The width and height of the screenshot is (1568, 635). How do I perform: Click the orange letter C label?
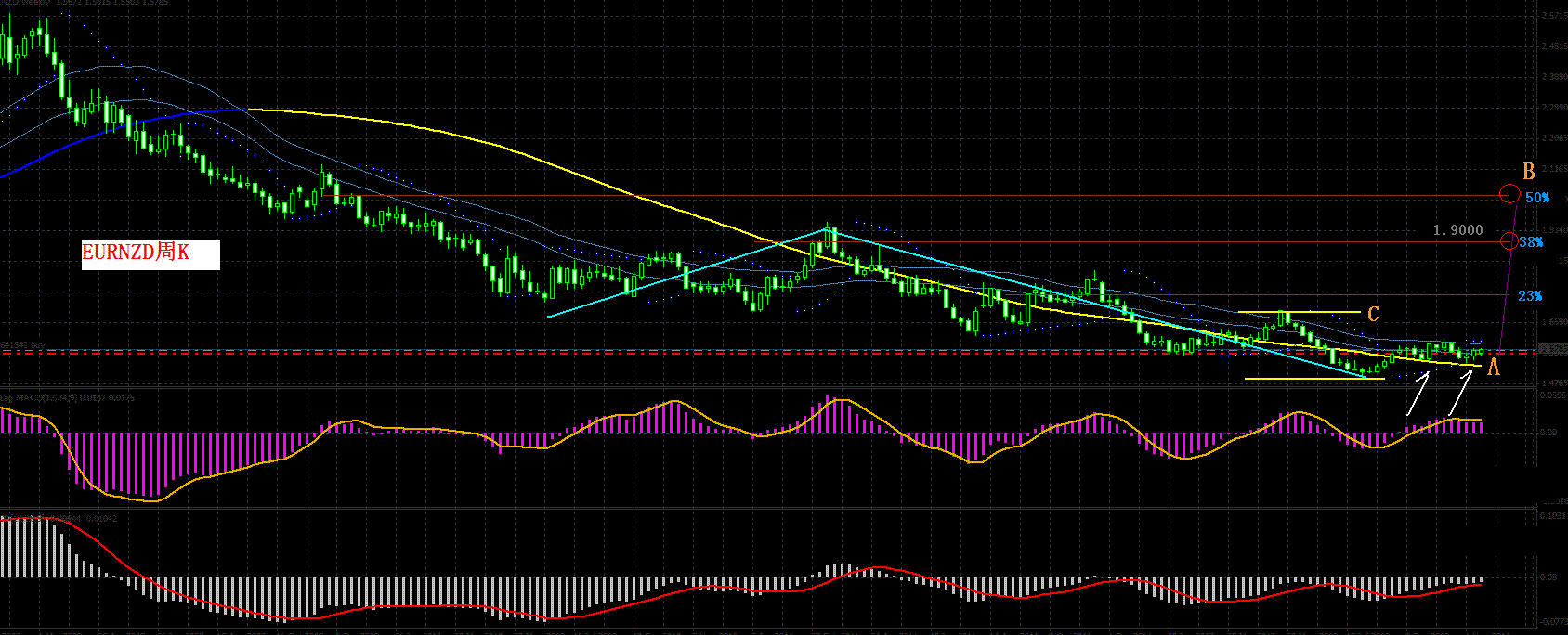coord(1374,314)
